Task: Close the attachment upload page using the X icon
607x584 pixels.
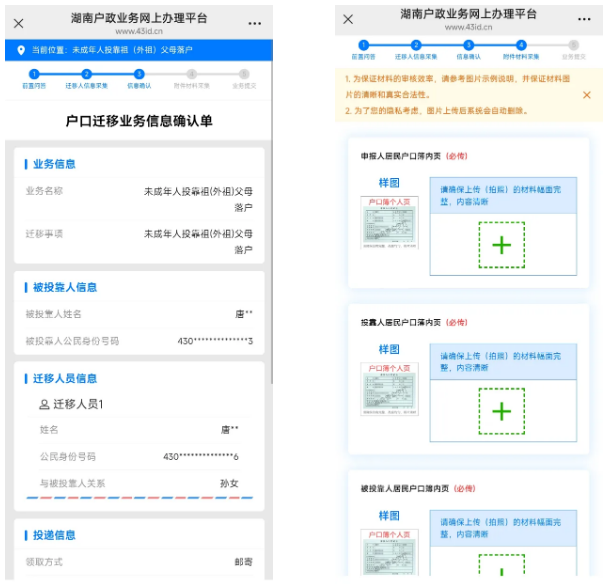Action: 348,19
